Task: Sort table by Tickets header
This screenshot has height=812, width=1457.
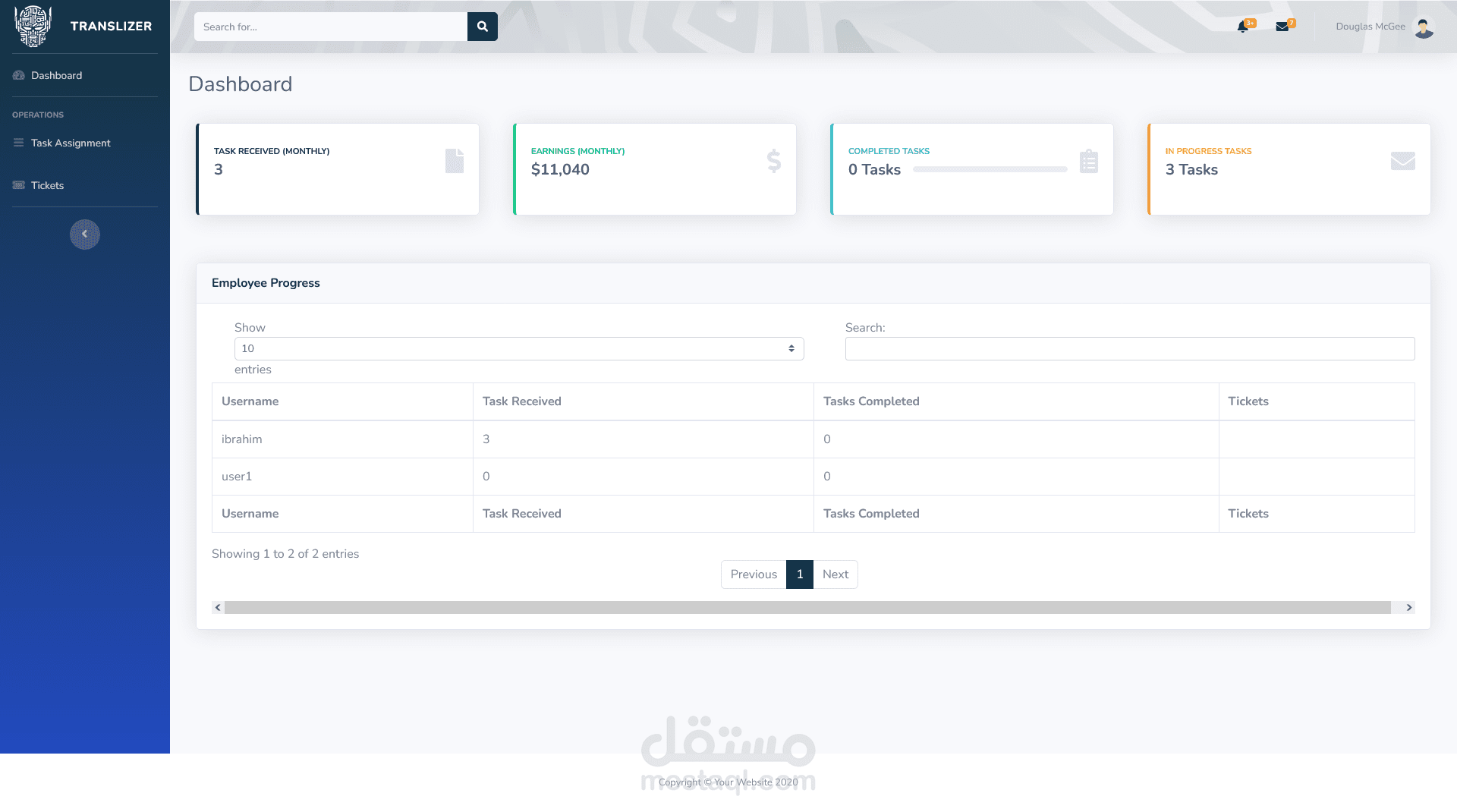Action: [x=1317, y=401]
